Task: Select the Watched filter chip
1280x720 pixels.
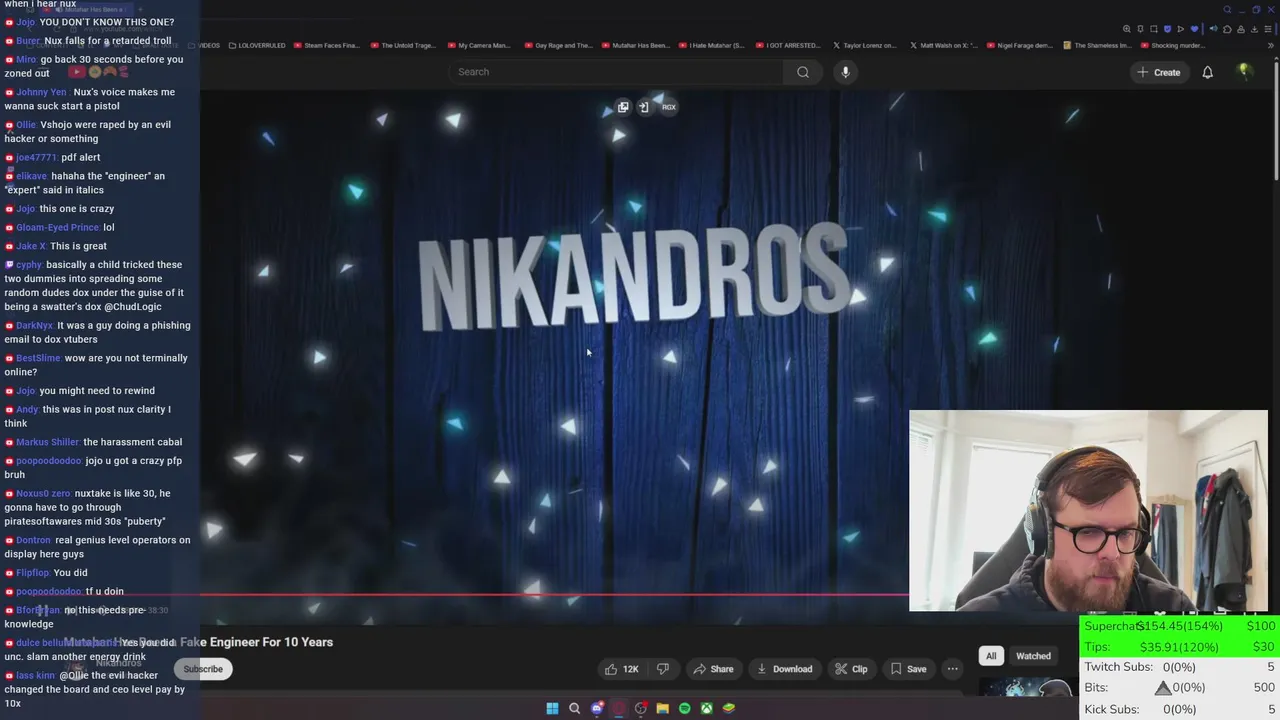Action: pyautogui.click(x=1033, y=656)
